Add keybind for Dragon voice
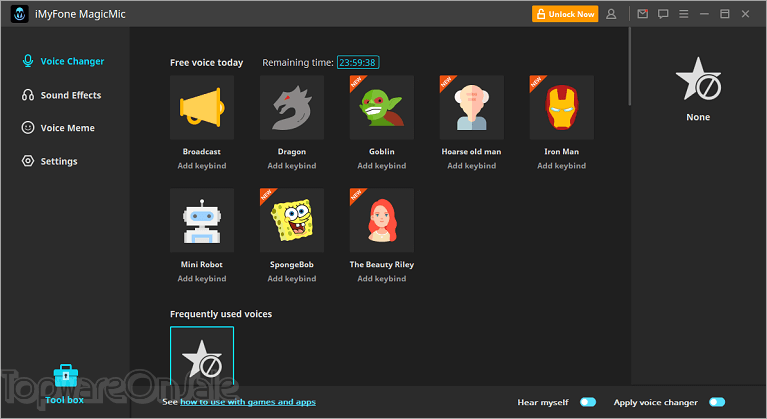Screen dimensions: 767x419 (292, 166)
